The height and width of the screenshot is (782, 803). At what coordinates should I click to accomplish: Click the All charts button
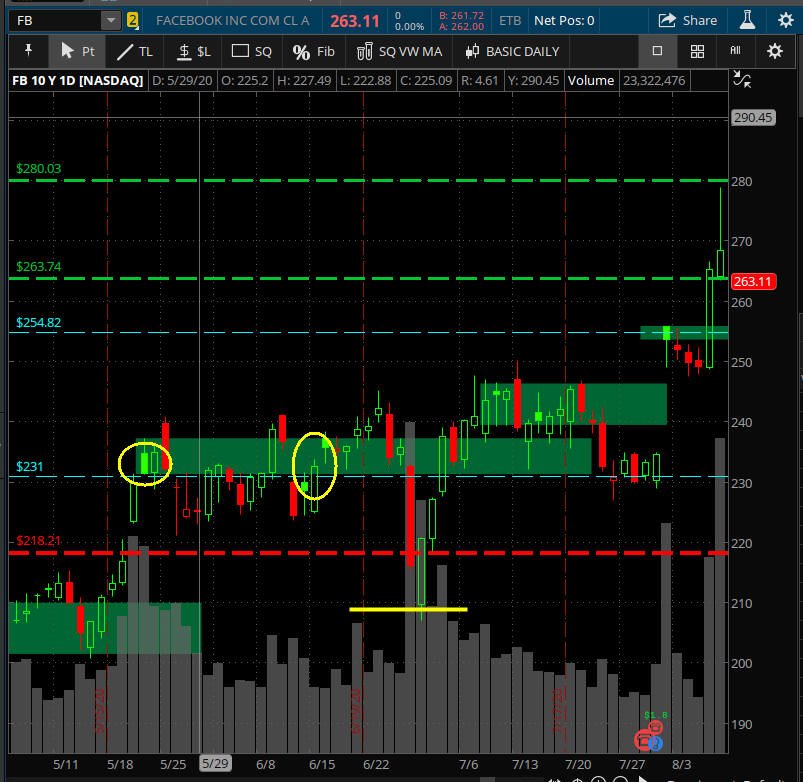736,51
